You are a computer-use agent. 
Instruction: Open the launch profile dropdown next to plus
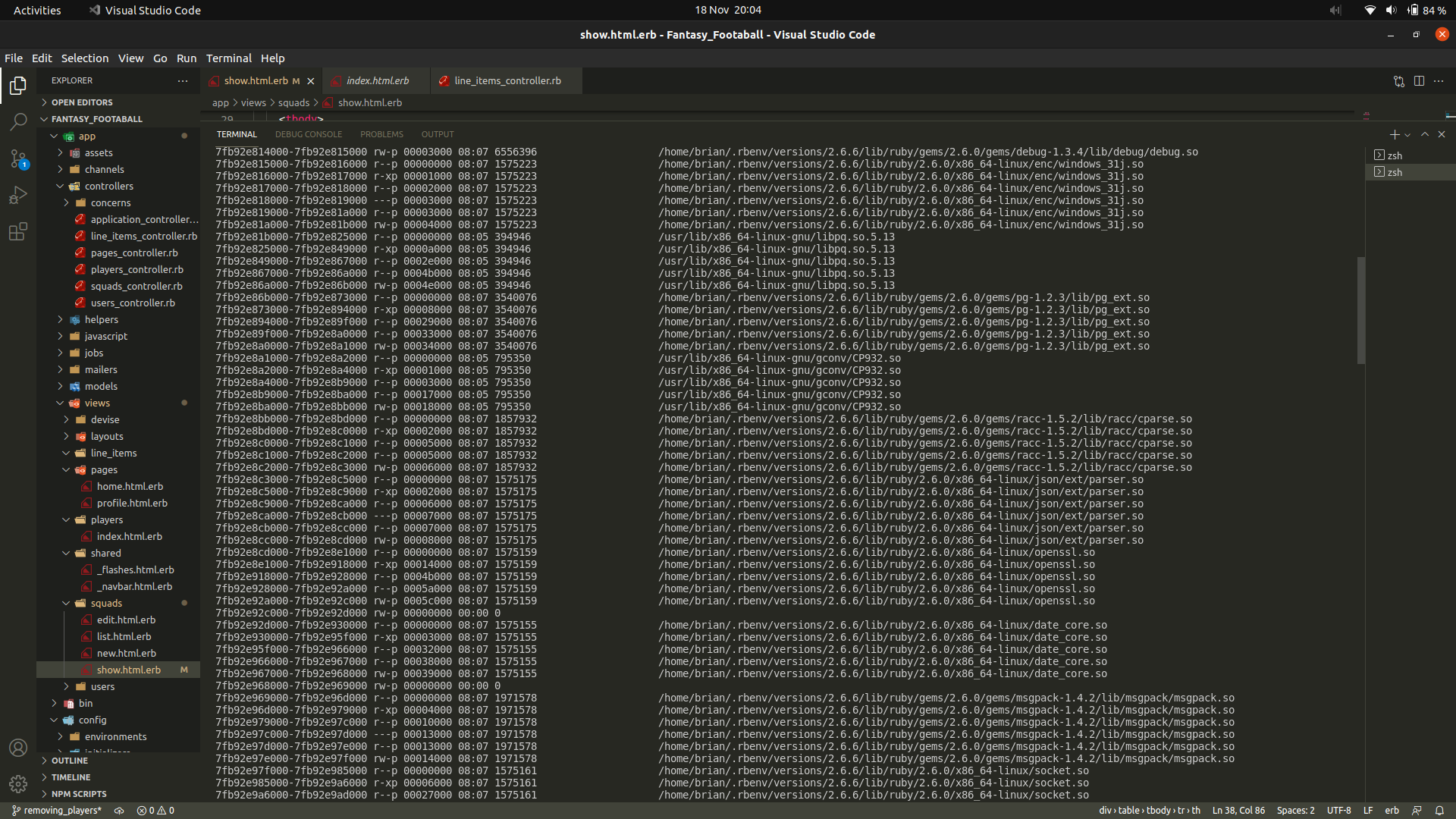click(1407, 135)
